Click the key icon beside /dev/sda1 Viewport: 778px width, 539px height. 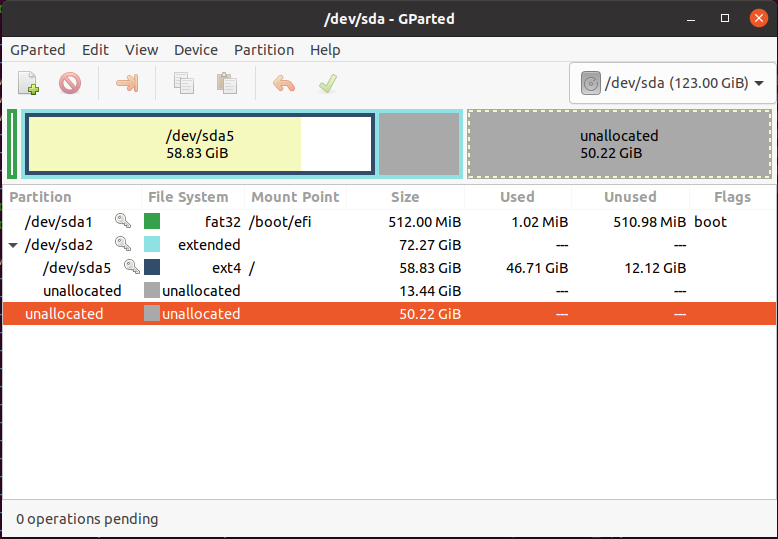click(x=123, y=221)
